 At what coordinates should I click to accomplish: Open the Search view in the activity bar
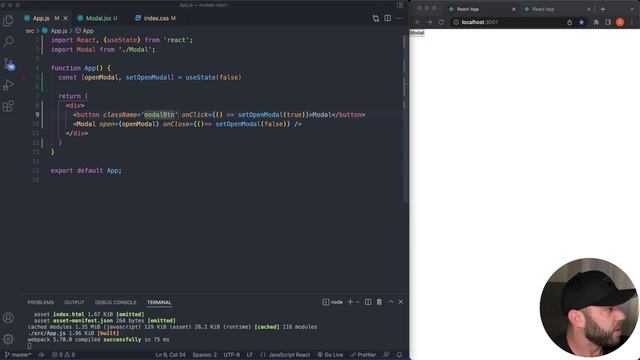[8, 42]
